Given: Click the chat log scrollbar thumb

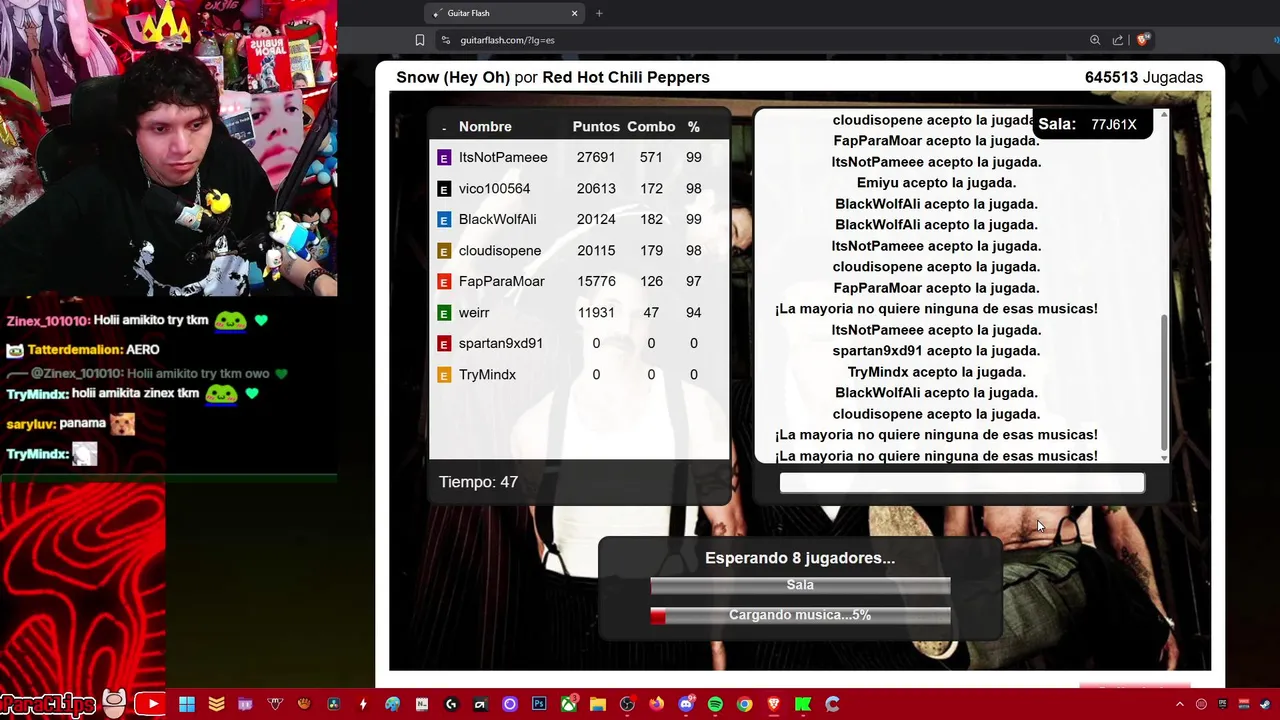Looking at the screenshot, I should 1164,381.
